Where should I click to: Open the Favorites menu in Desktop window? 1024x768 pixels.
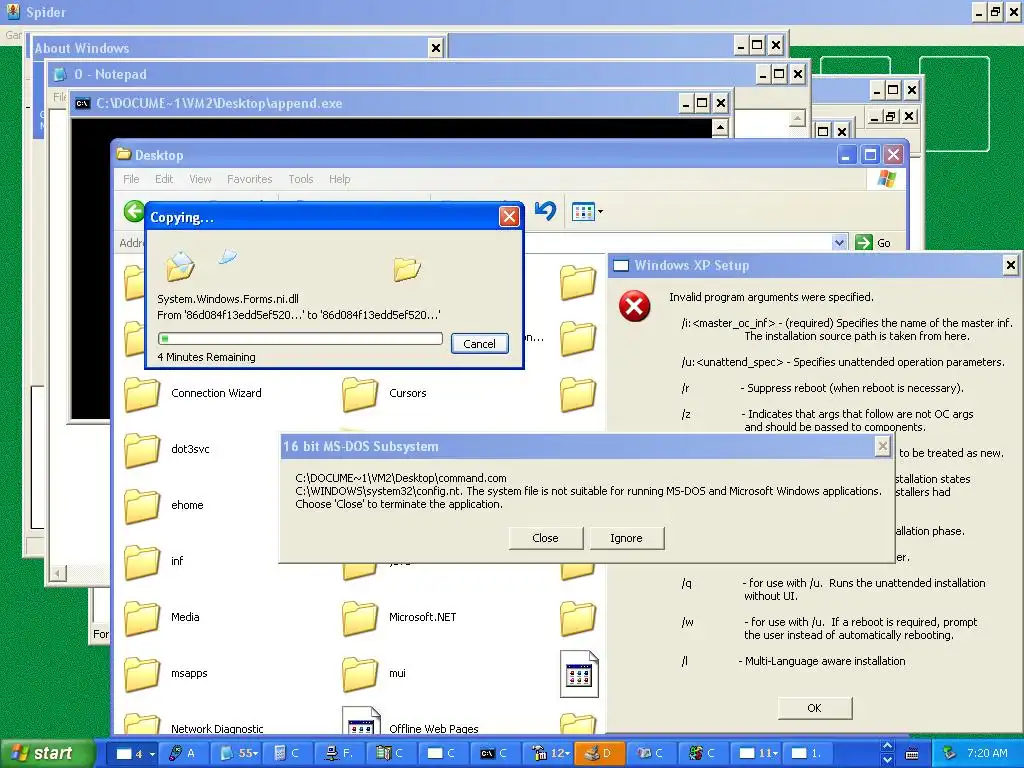point(249,179)
